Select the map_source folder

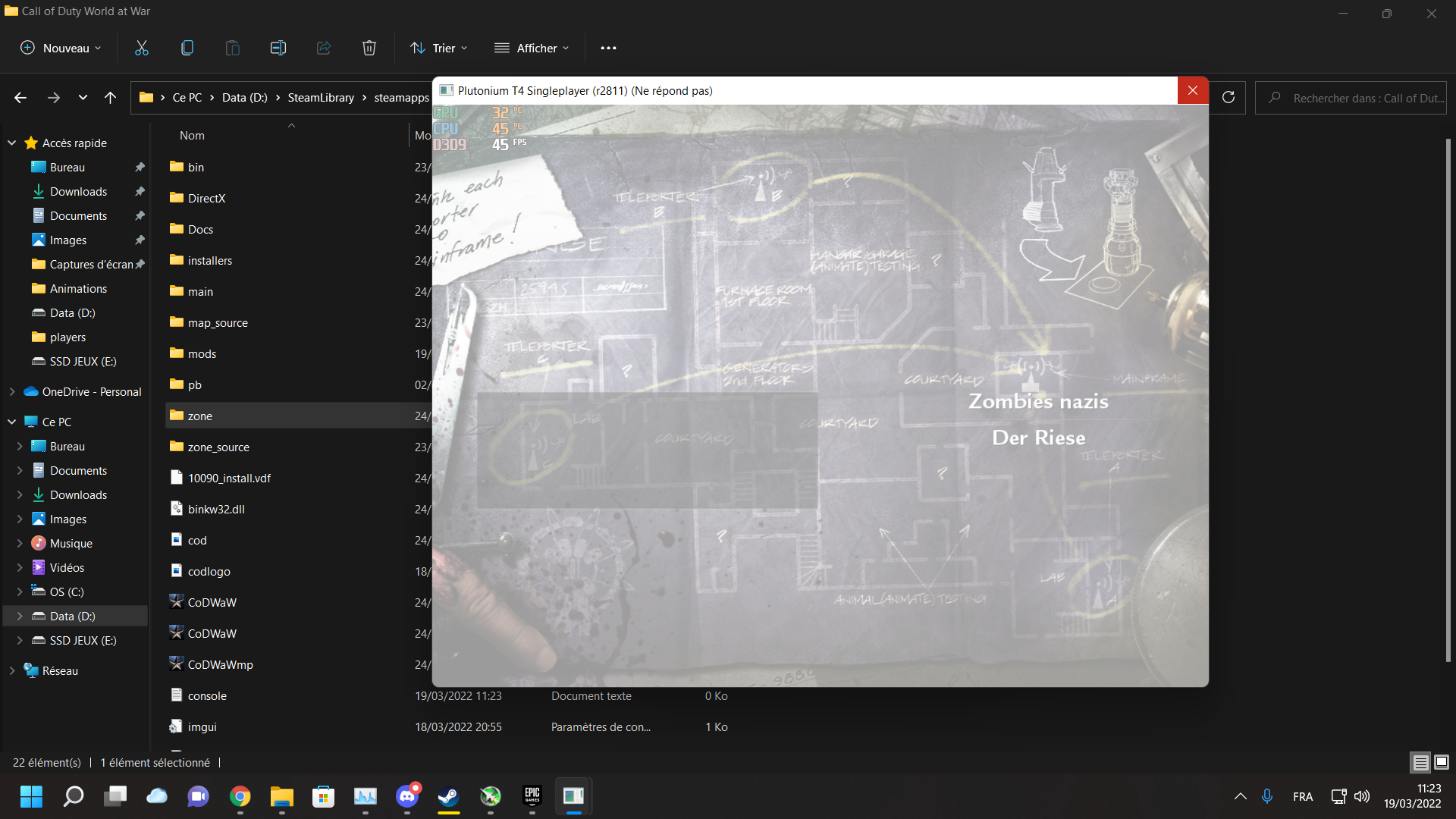(x=218, y=322)
